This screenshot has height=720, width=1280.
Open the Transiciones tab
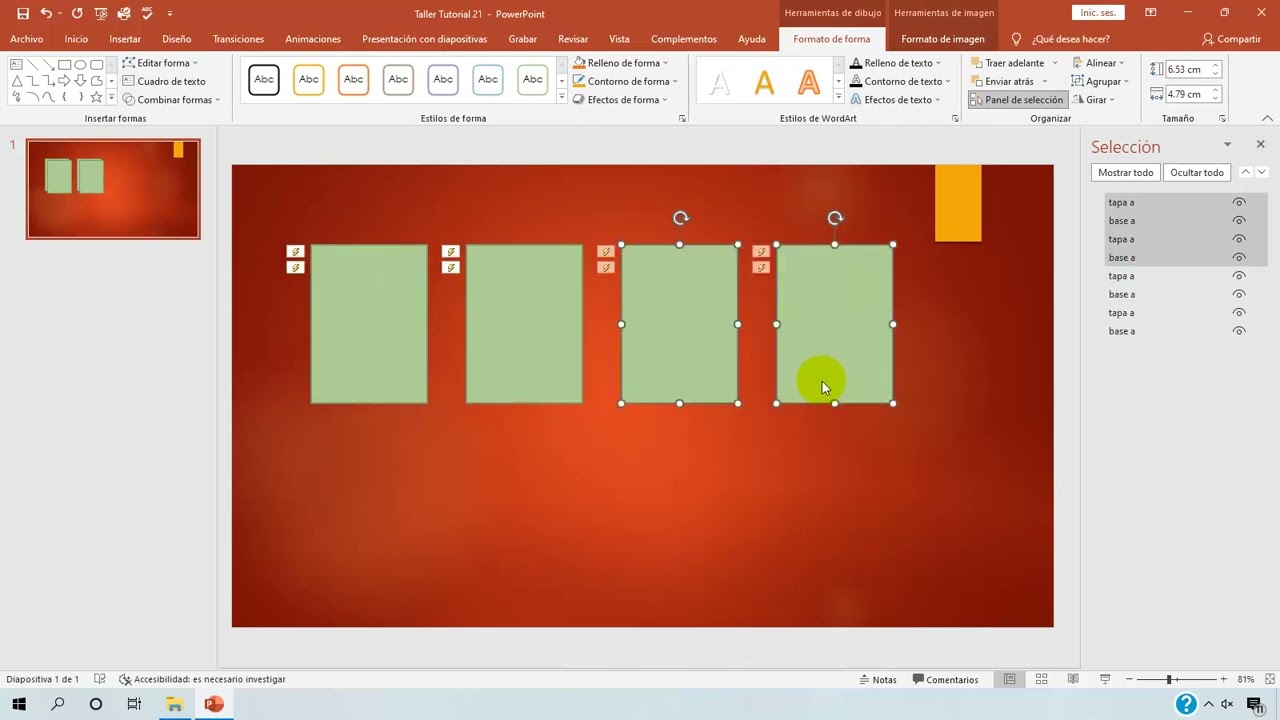238,39
